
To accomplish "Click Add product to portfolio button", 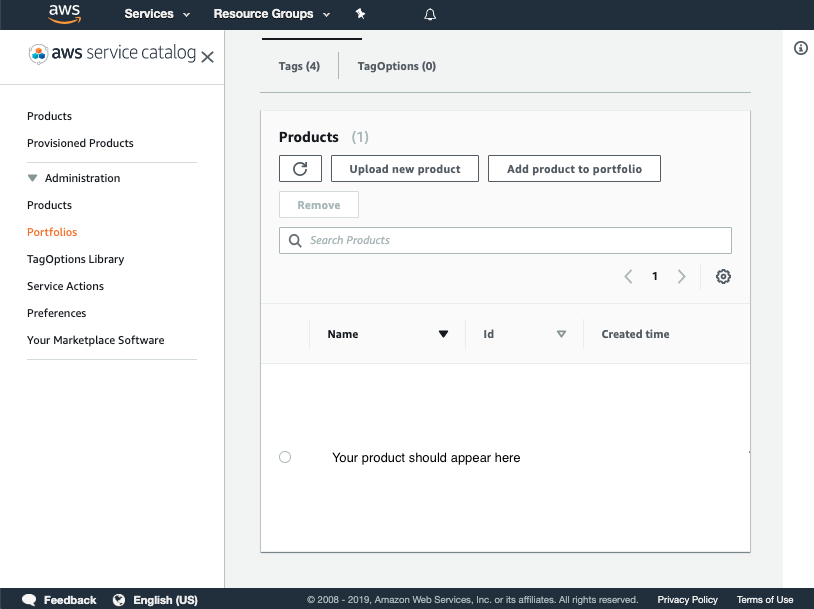I will 574,169.
